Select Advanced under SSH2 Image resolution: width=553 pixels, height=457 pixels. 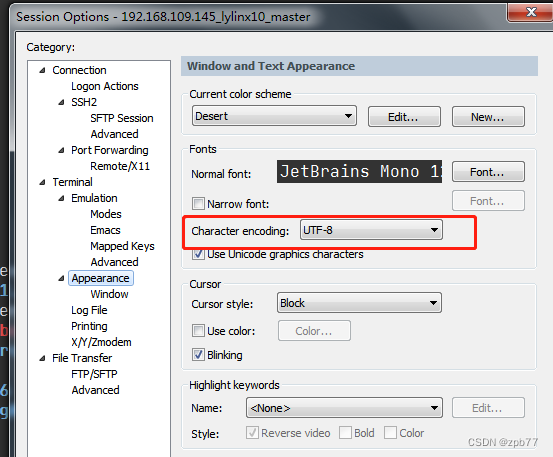(114, 134)
